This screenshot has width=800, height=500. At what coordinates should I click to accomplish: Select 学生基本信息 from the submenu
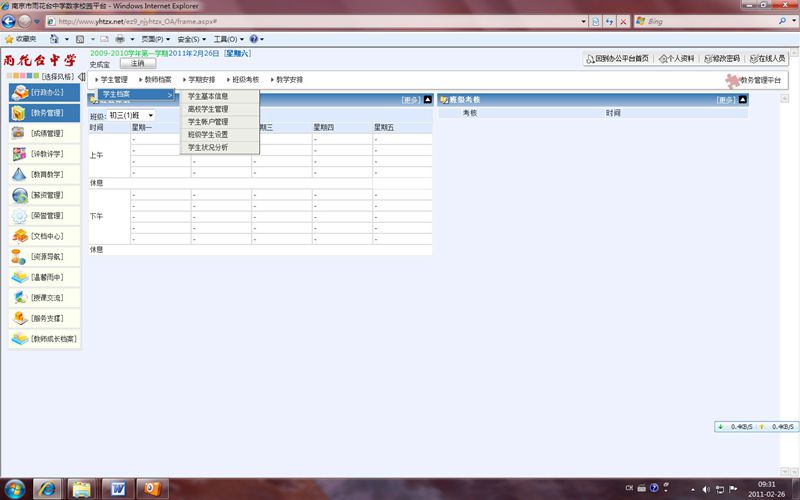(x=208, y=96)
